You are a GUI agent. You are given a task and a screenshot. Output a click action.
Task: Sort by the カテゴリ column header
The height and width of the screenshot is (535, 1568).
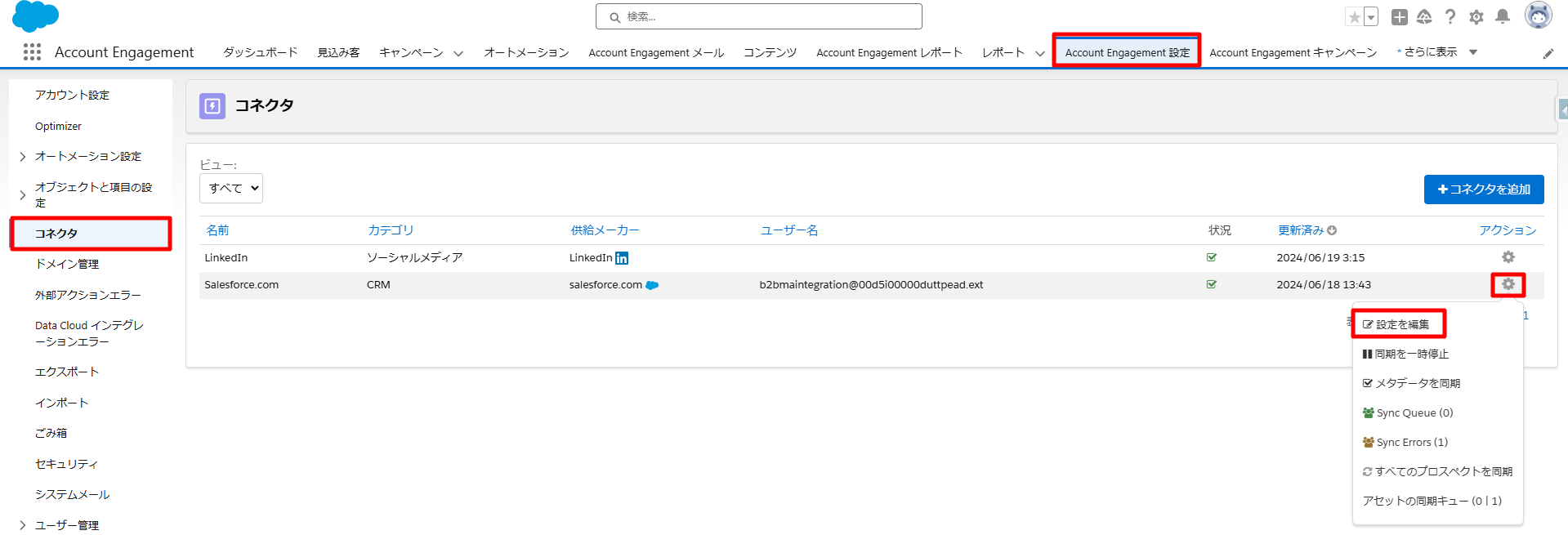pyautogui.click(x=391, y=230)
